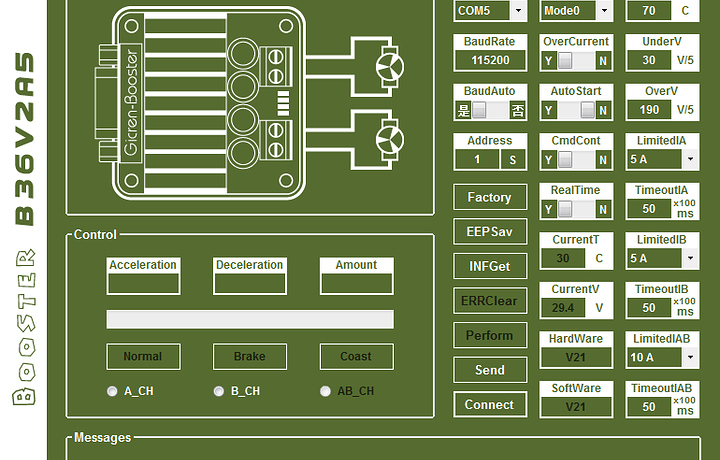Click the S button beside Address
This screenshot has height=460, width=720.
click(x=513, y=160)
